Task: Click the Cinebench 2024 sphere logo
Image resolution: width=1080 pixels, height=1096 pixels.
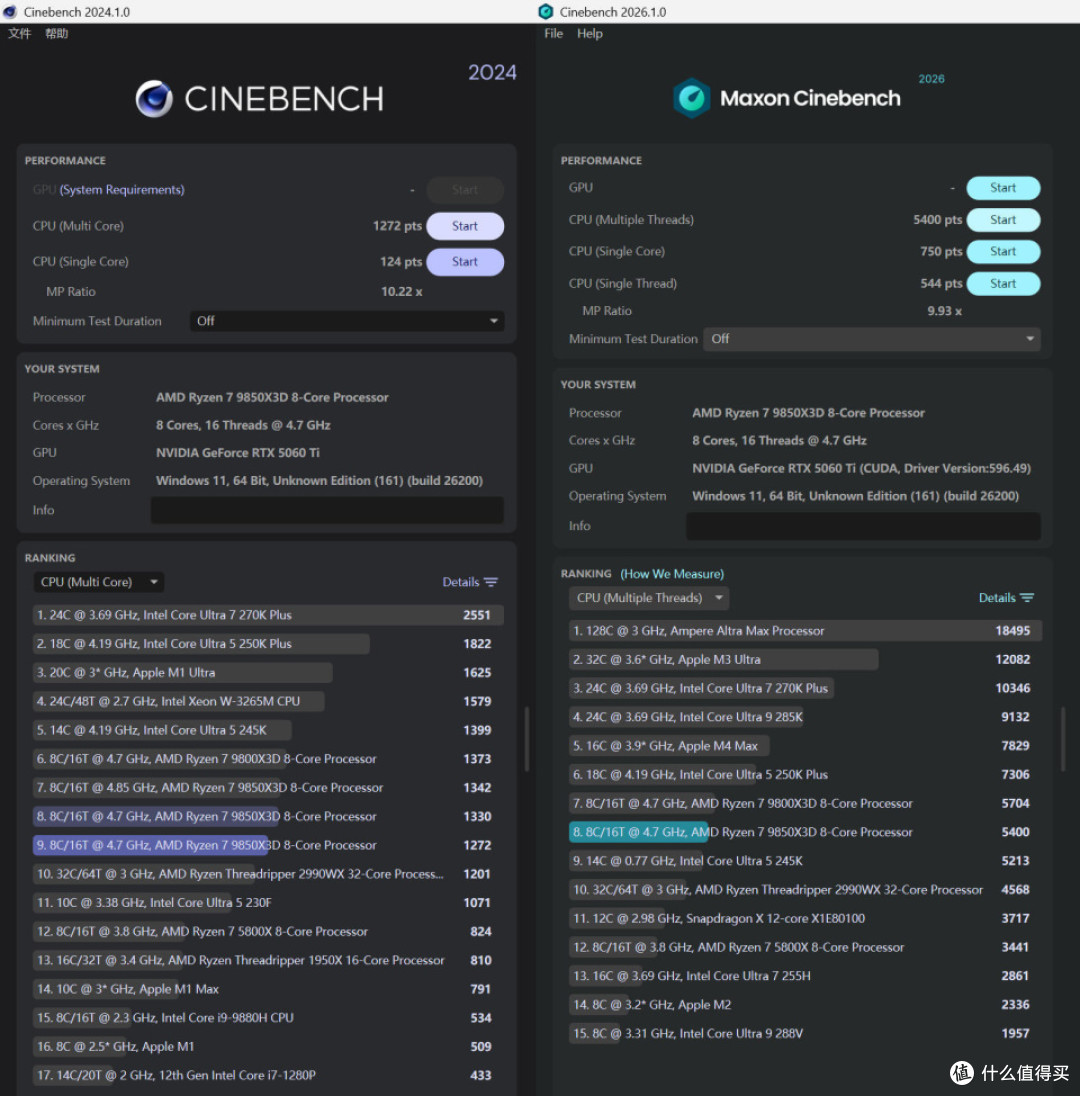Action: click(154, 99)
